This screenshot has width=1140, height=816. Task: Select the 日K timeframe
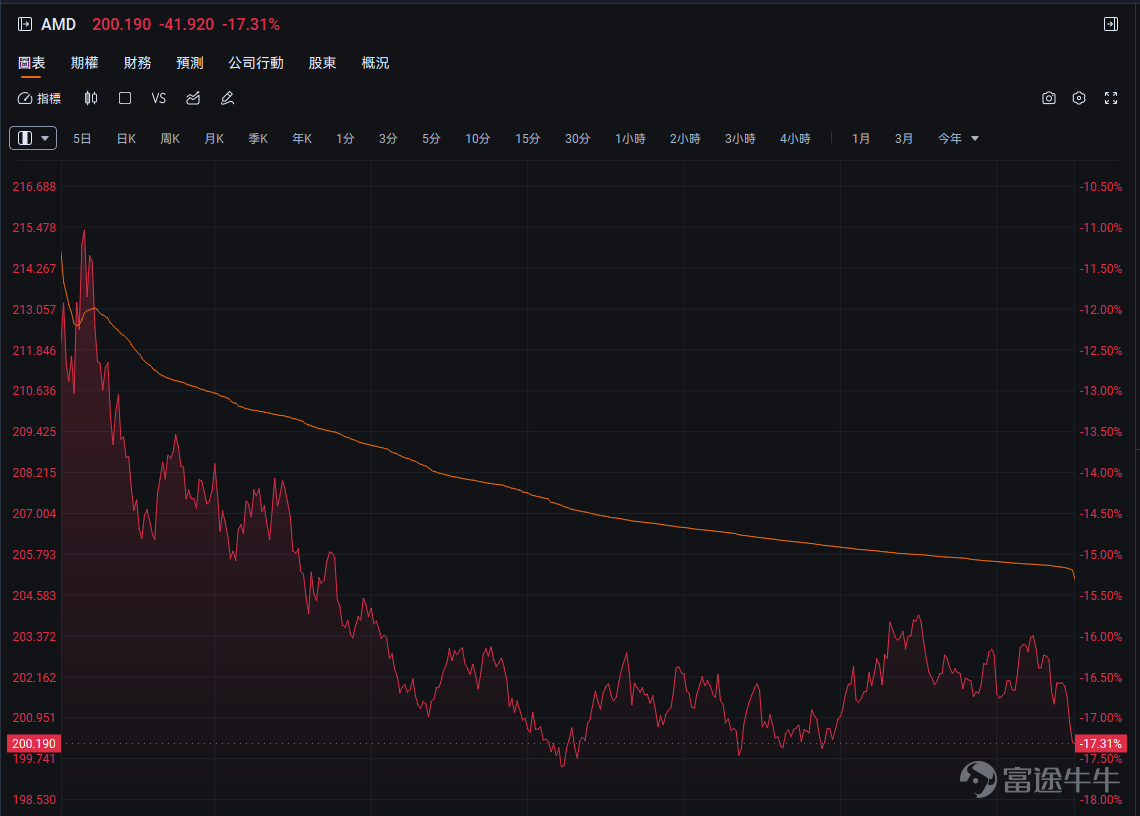[x=127, y=138]
